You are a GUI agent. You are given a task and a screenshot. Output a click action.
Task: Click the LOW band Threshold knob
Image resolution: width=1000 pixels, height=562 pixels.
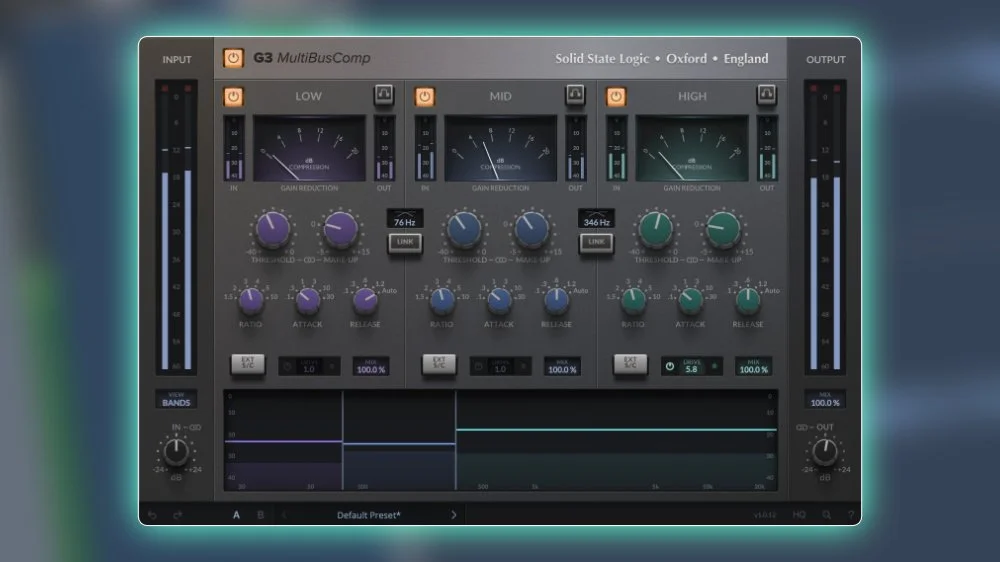click(x=273, y=229)
